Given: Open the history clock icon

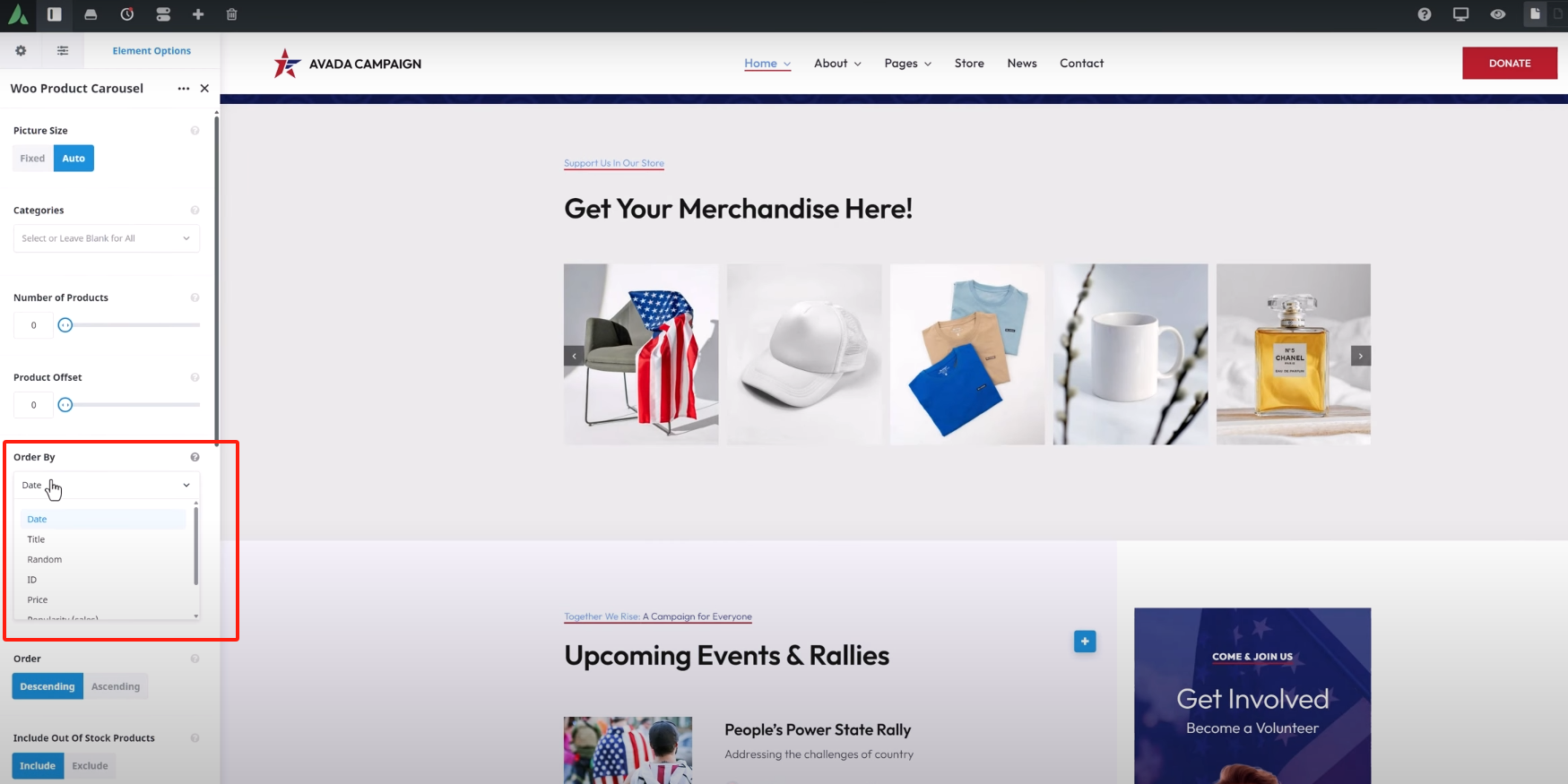Looking at the screenshot, I should pos(127,14).
